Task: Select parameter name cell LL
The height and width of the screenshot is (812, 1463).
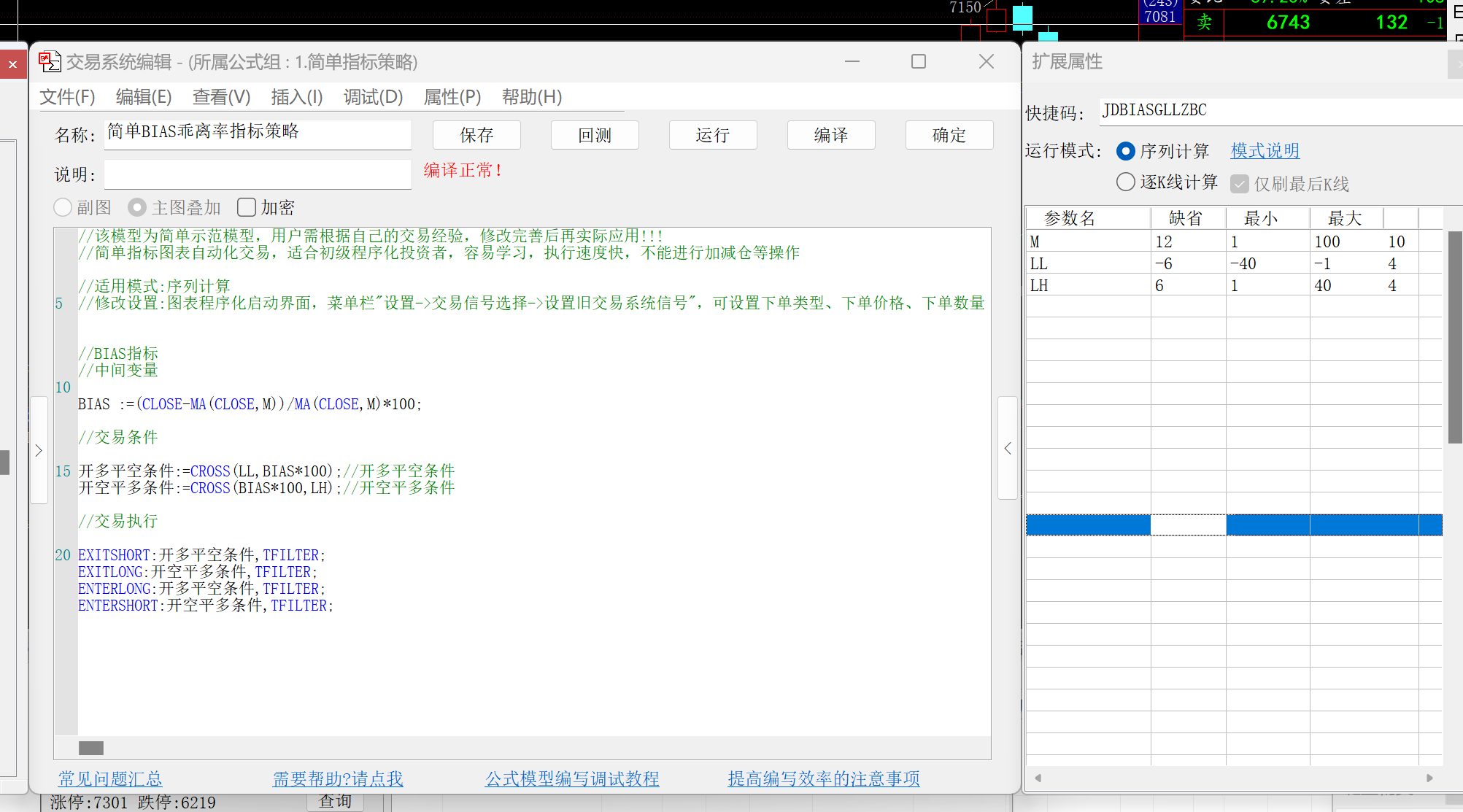Action: pyautogui.click(x=1089, y=263)
